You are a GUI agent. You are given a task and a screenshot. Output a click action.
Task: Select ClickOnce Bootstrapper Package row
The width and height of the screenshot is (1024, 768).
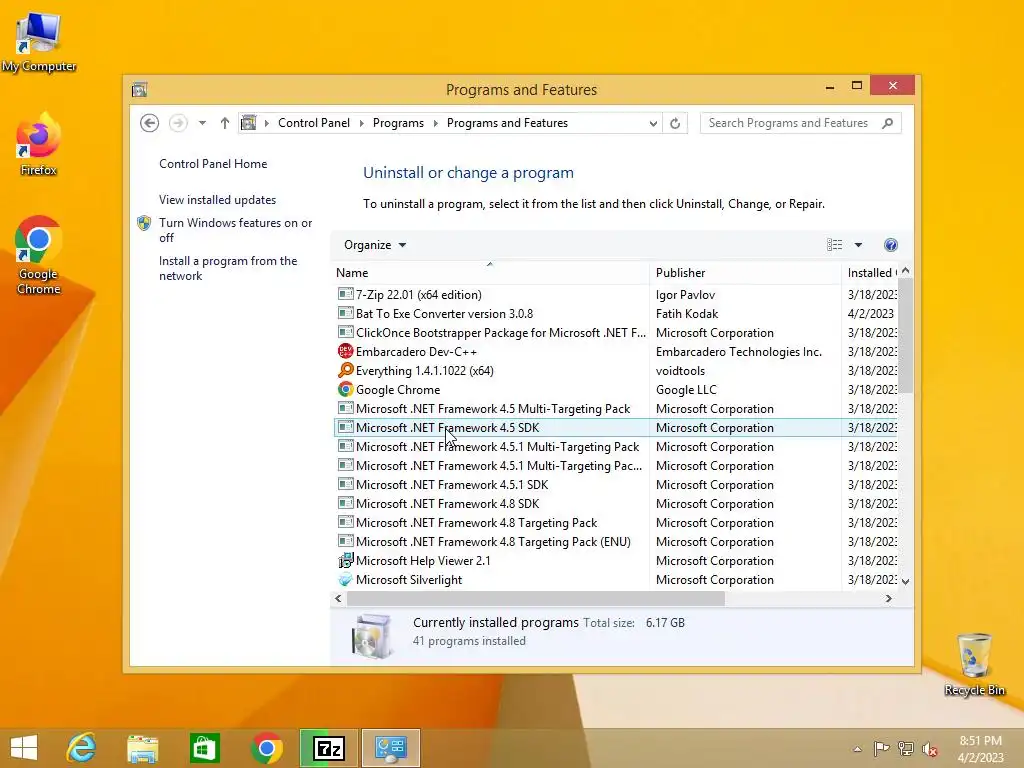pyautogui.click(x=615, y=332)
